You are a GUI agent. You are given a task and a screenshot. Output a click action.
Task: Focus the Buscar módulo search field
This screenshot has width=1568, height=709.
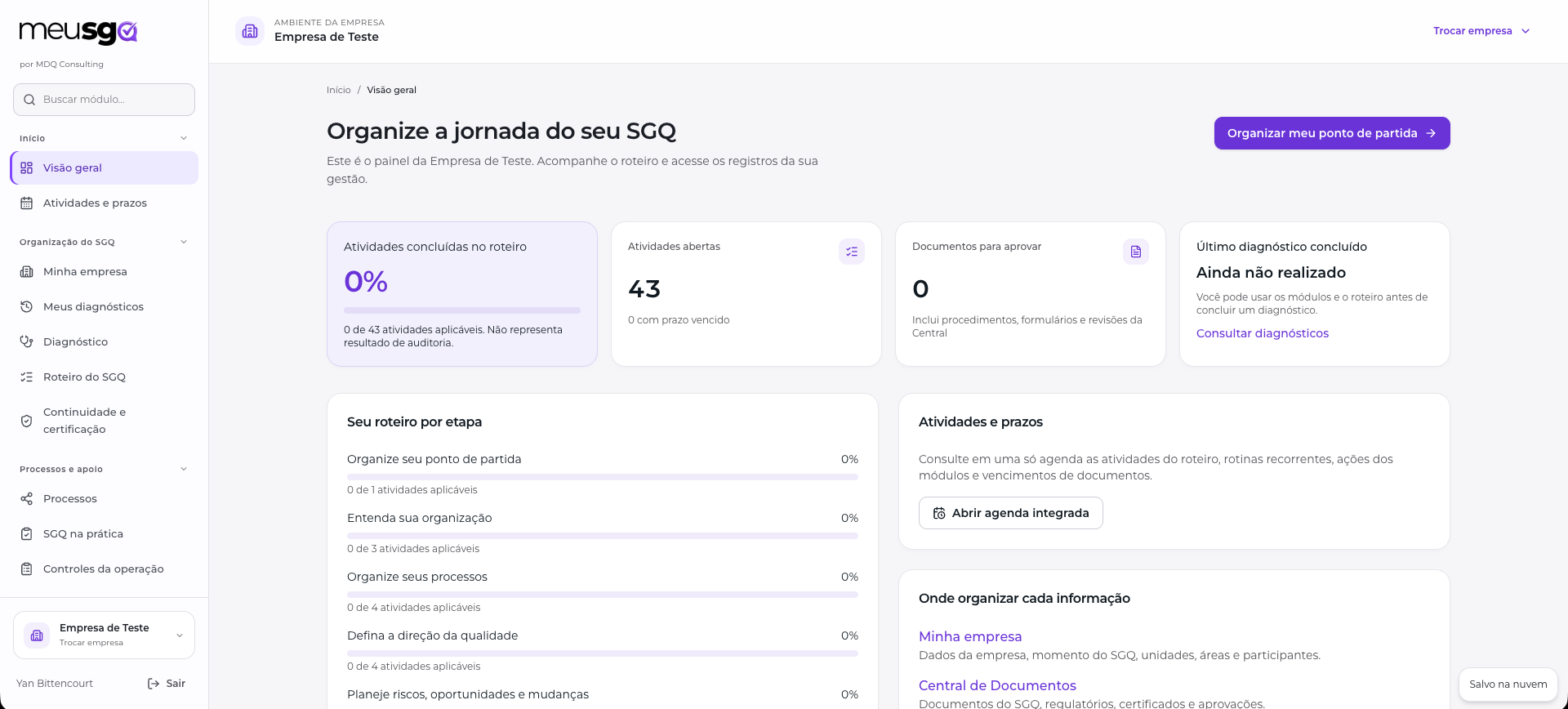(105, 100)
